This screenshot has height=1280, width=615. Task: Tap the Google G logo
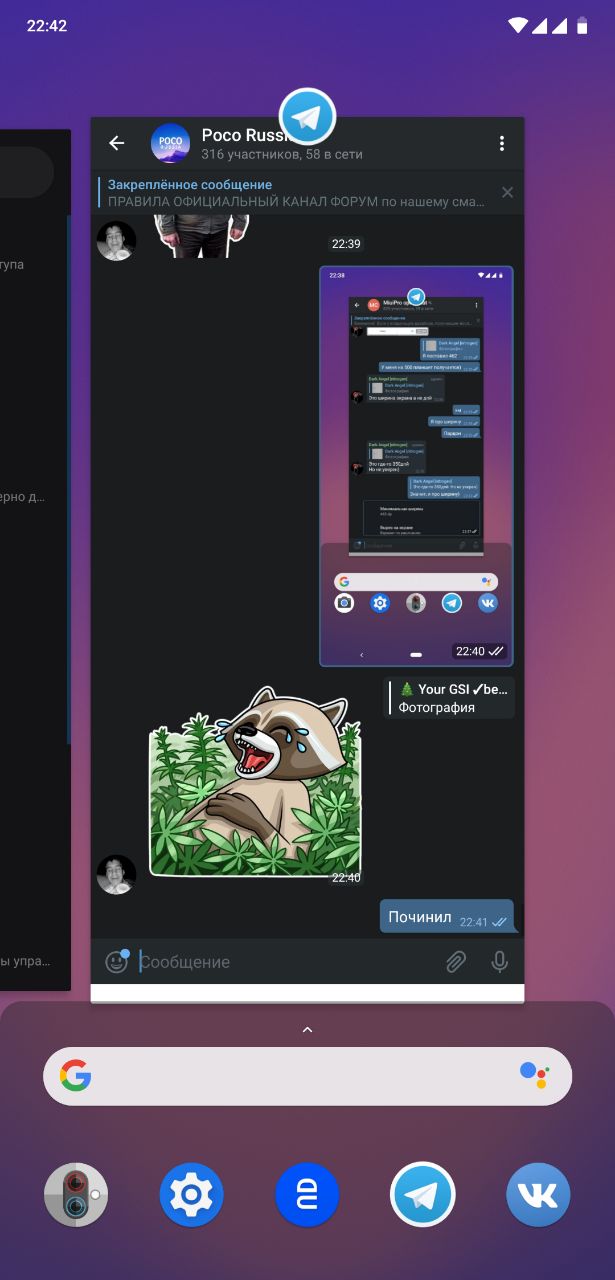tap(75, 1076)
